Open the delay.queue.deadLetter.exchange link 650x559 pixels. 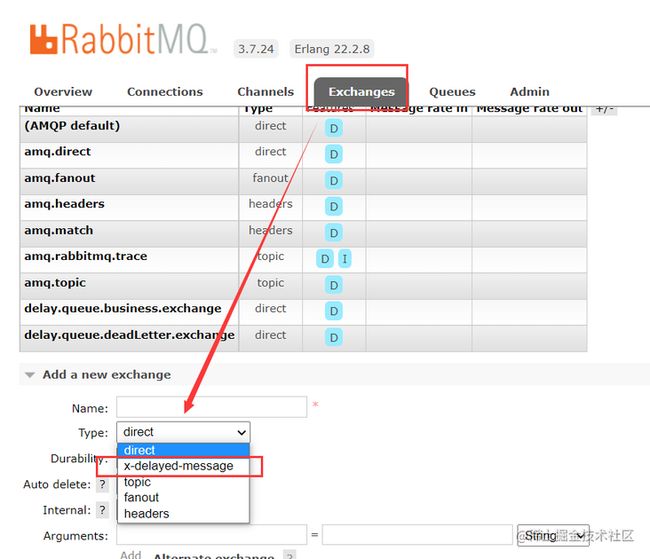[129, 335]
